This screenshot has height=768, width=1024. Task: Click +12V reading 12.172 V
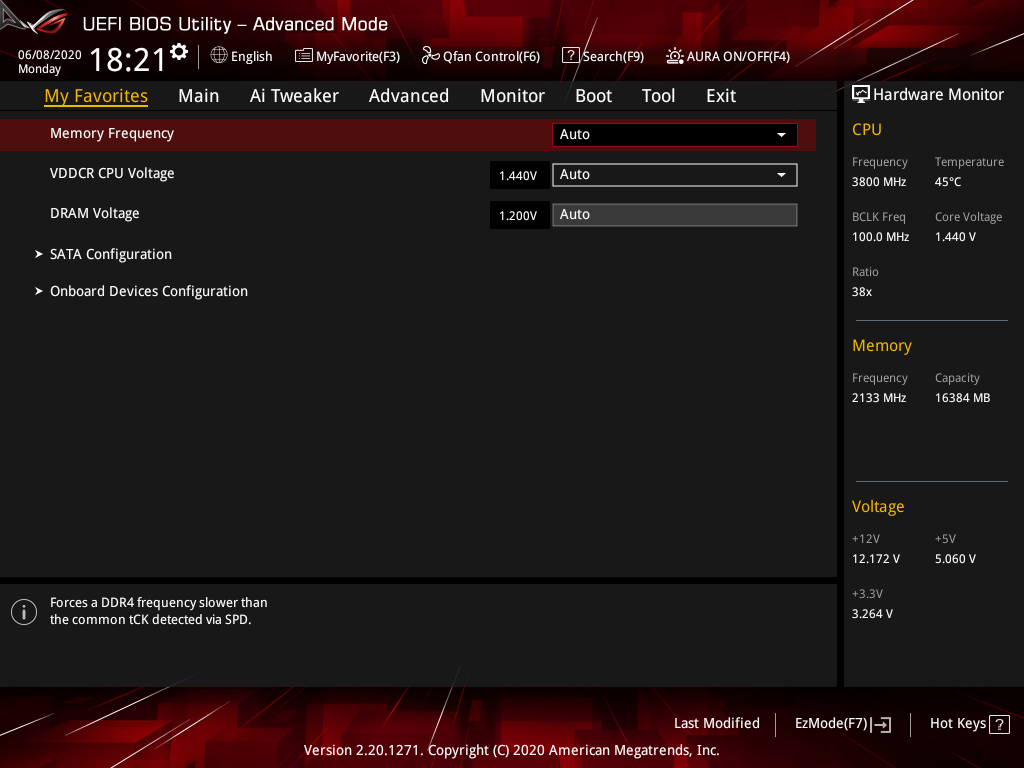pyautogui.click(x=875, y=559)
